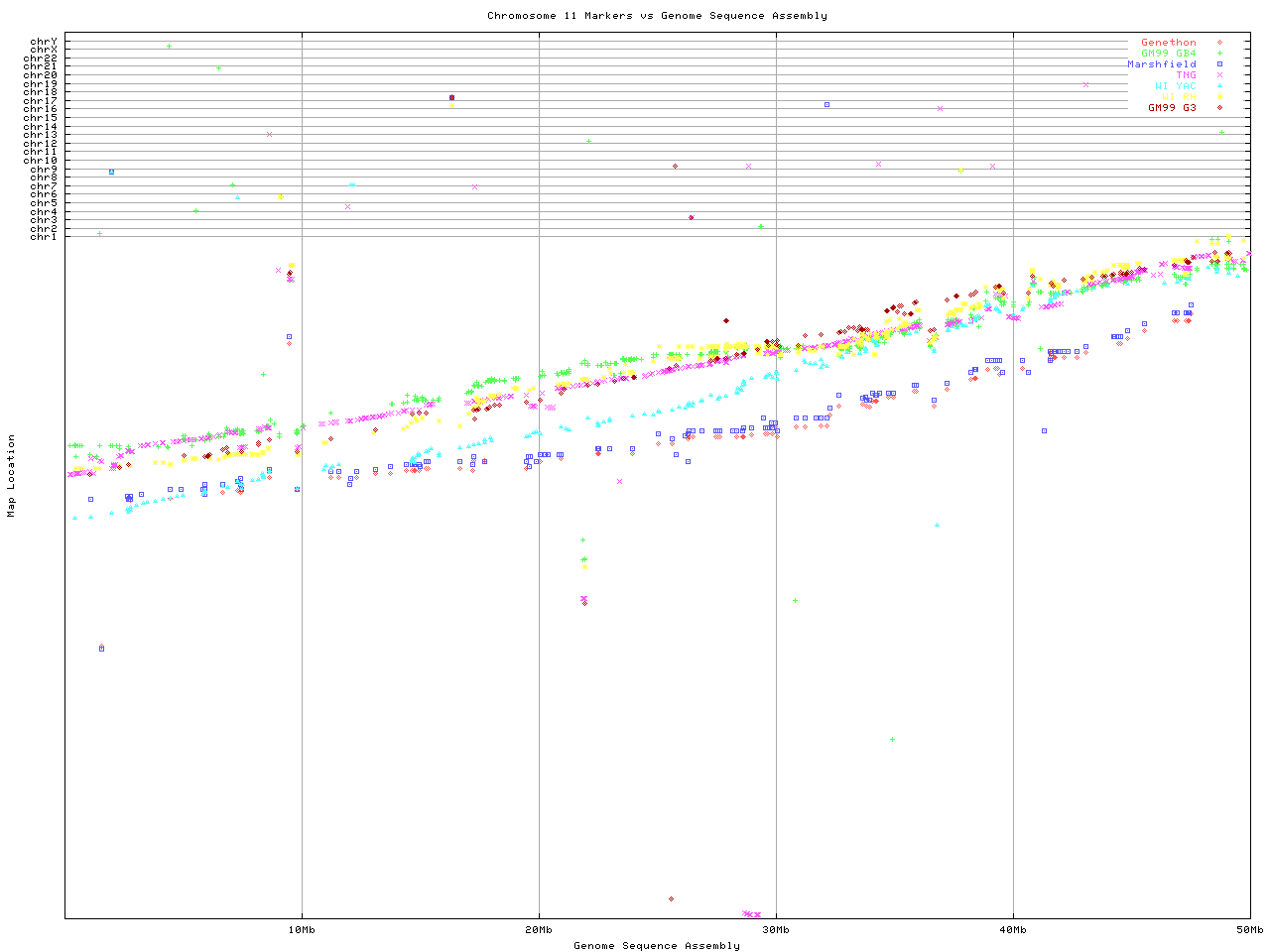This screenshot has width=1270, height=952.
Task: Click the Genethon diamond marker in legend
Action: pos(1219,43)
